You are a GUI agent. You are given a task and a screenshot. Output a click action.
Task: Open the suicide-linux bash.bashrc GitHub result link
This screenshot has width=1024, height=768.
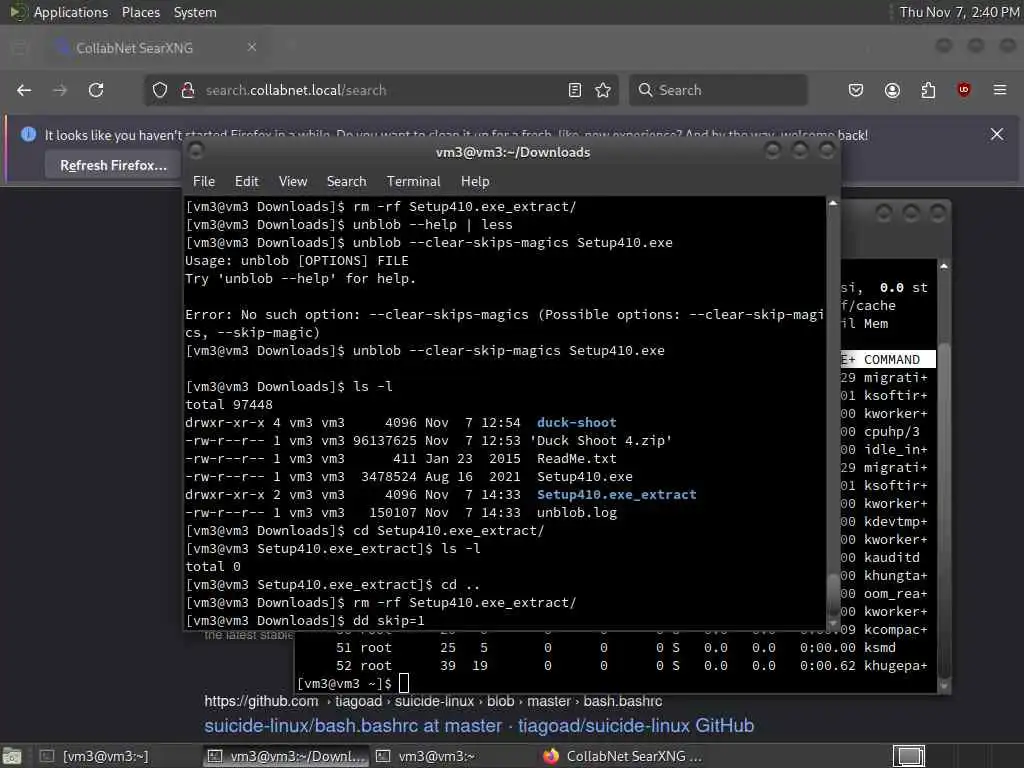click(x=479, y=726)
